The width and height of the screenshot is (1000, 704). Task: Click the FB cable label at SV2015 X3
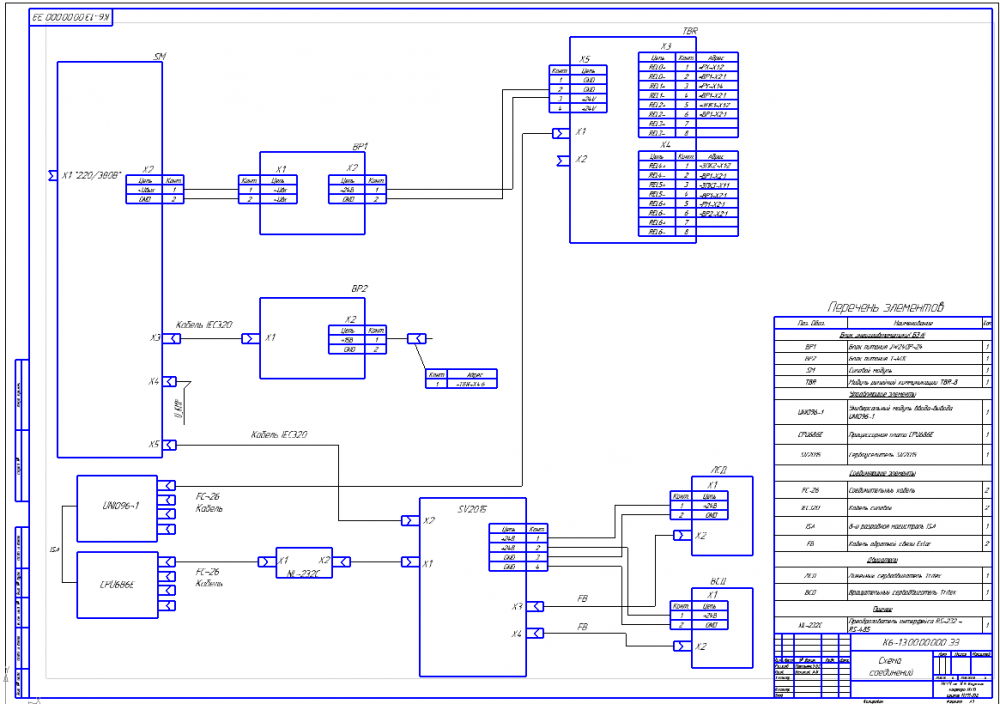pos(582,599)
